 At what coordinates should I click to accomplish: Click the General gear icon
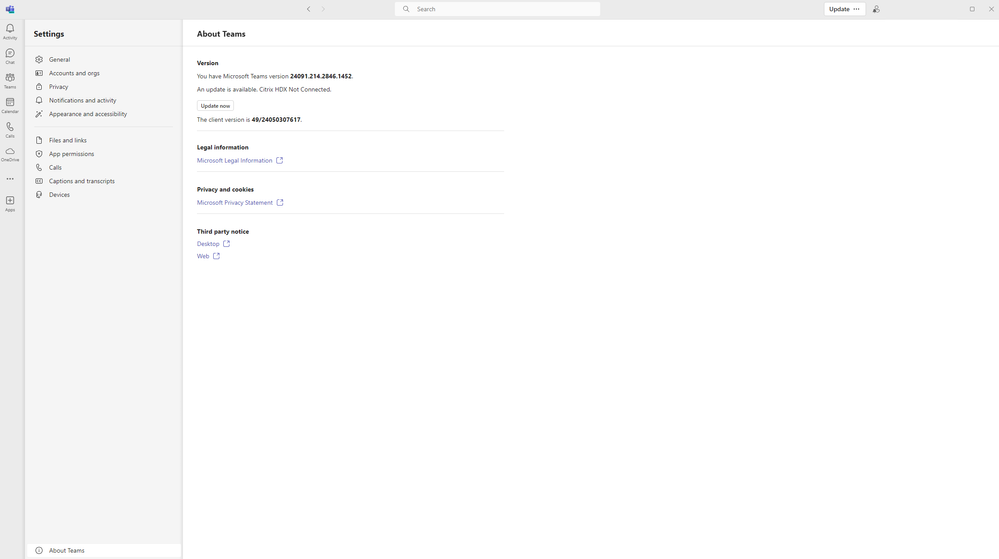(x=39, y=59)
